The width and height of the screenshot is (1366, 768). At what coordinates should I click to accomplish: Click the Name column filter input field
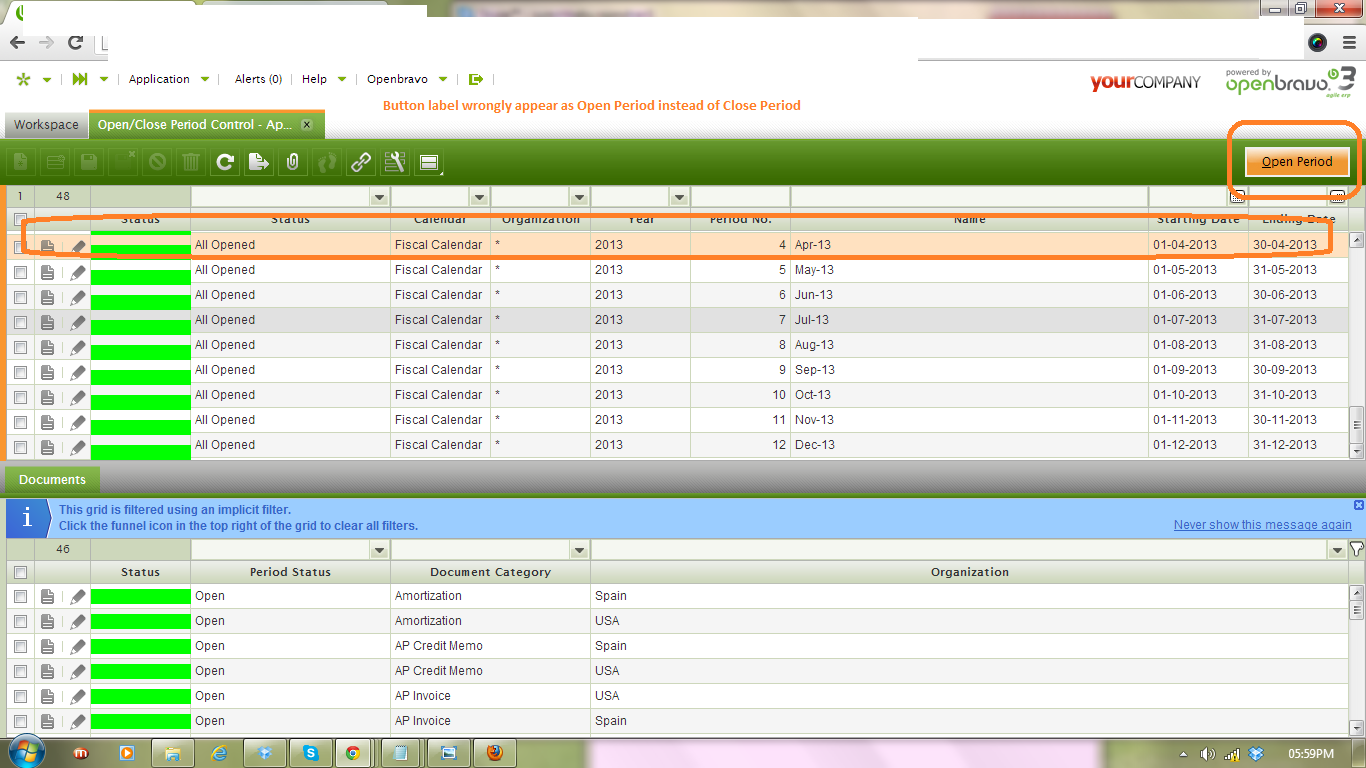coord(968,196)
